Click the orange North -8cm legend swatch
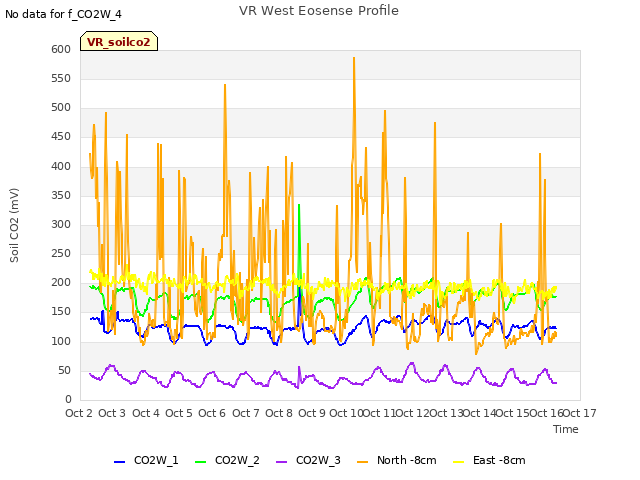This screenshot has height=480, width=640. (362, 462)
